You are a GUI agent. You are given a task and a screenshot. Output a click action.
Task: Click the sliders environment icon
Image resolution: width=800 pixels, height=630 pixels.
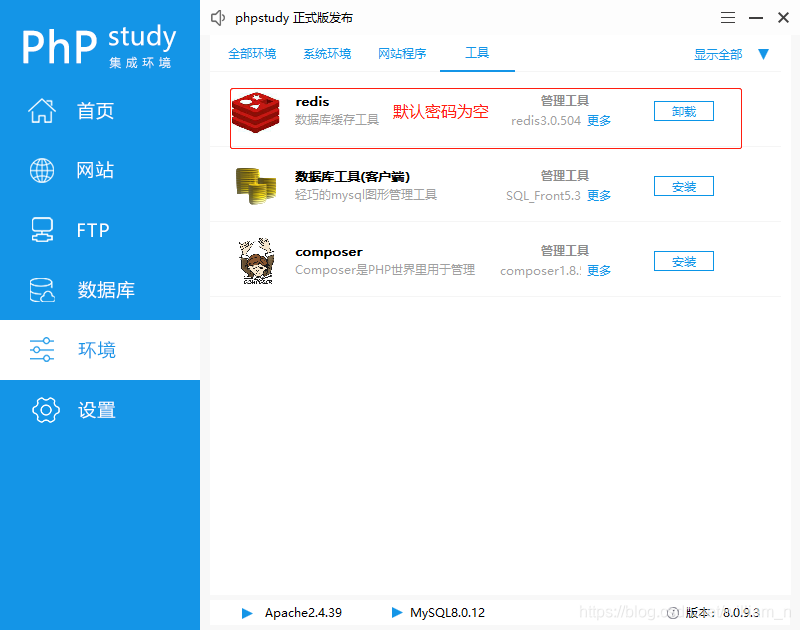click(42, 349)
